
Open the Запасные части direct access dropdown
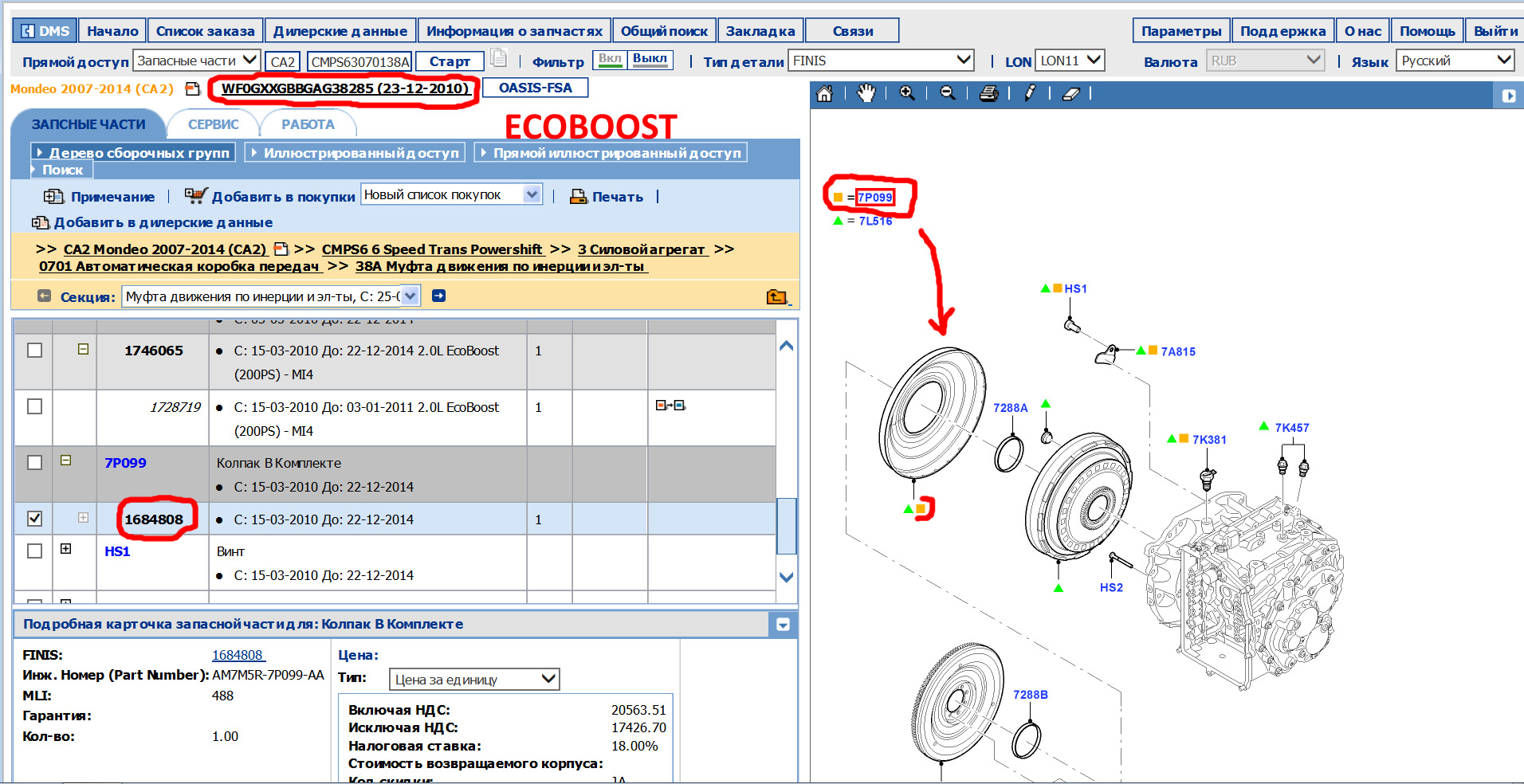pyautogui.click(x=197, y=61)
